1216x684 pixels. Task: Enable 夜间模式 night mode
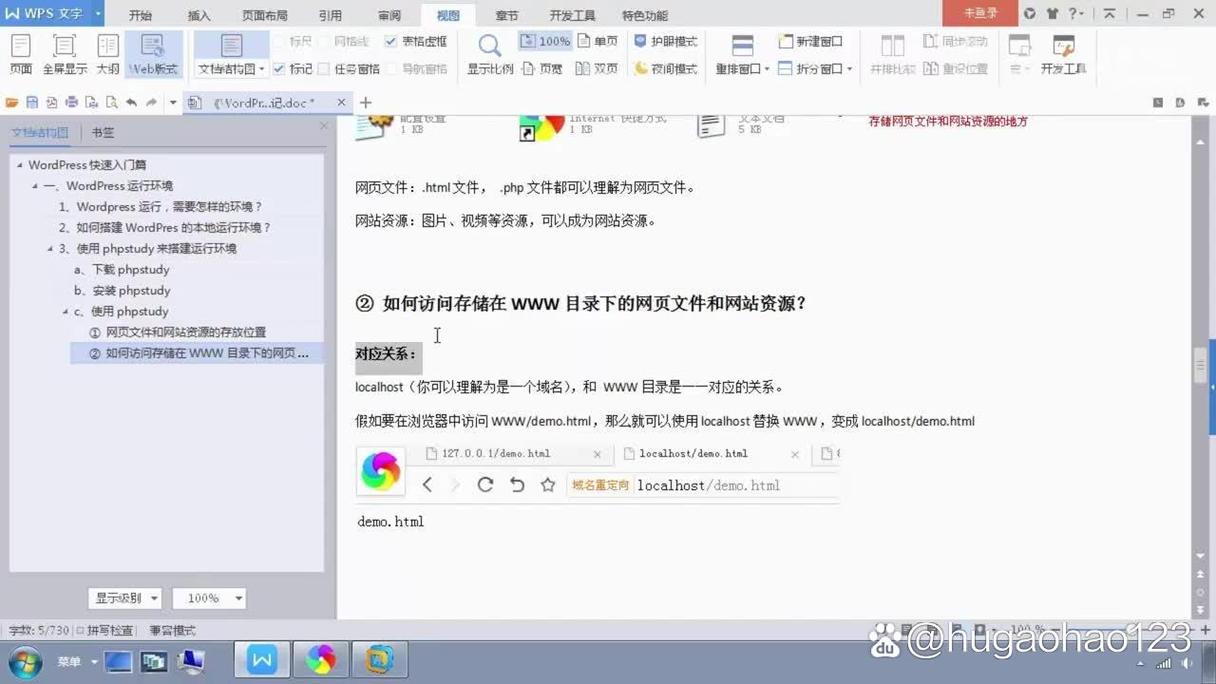point(666,69)
